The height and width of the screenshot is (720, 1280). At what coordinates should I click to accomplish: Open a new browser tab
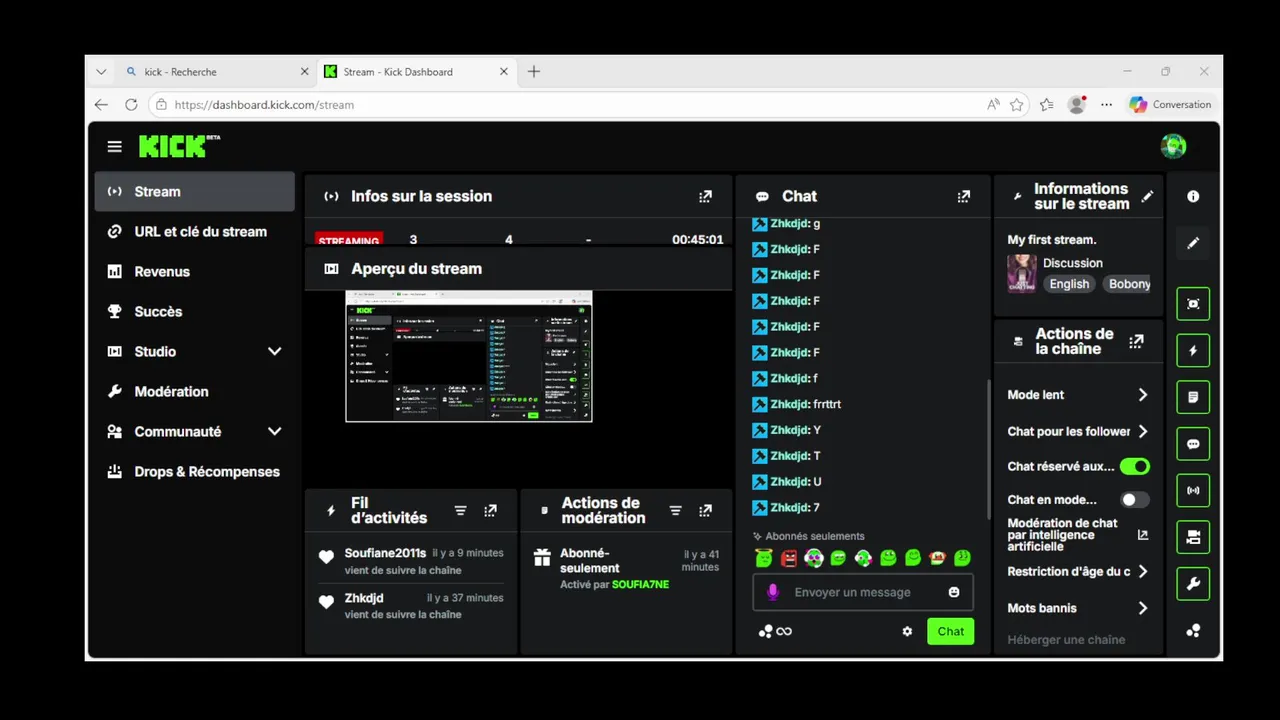(534, 72)
